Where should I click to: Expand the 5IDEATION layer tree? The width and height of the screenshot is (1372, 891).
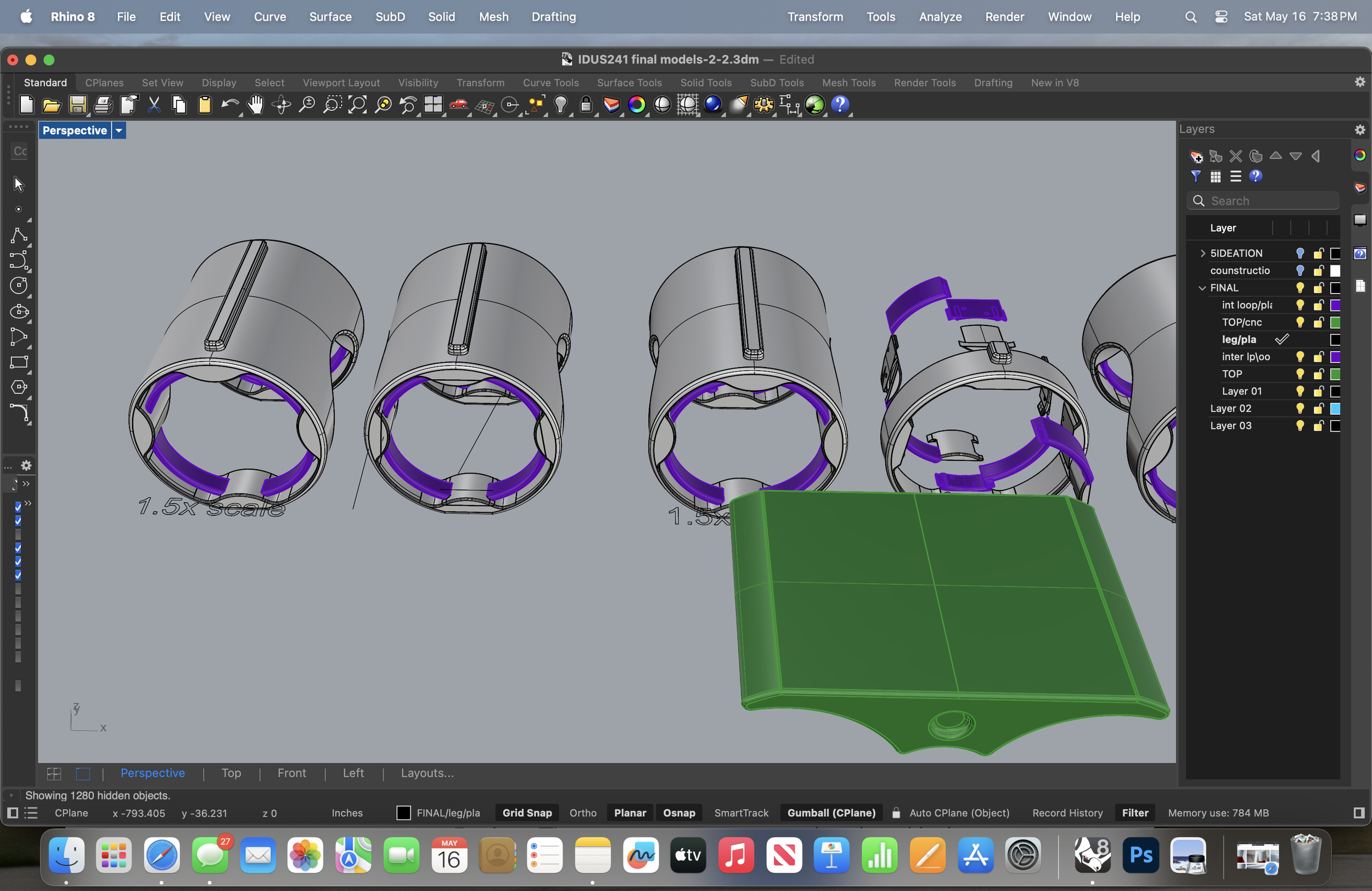[1202, 253]
